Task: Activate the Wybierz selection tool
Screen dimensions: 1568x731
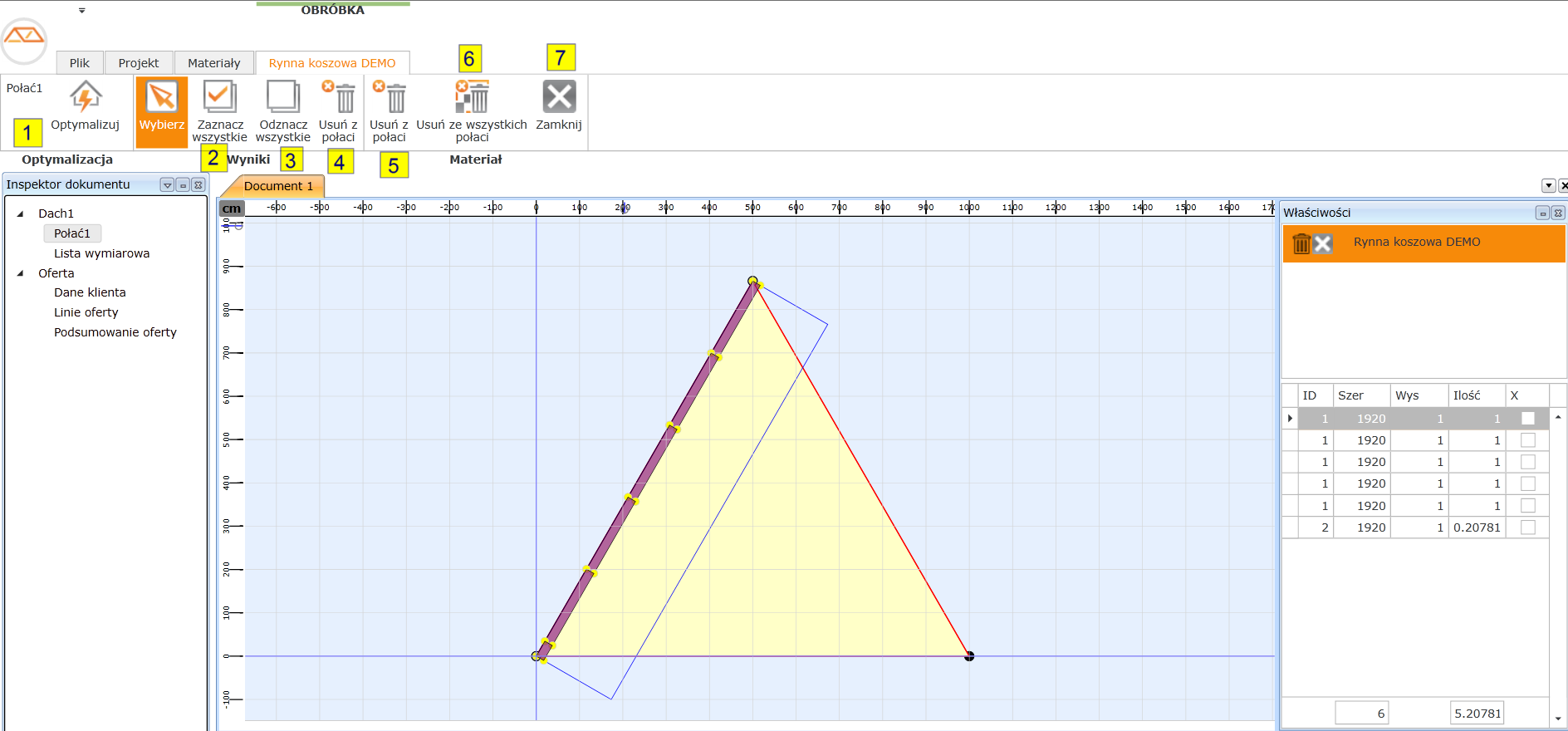Action: click(x=162, y=98)
